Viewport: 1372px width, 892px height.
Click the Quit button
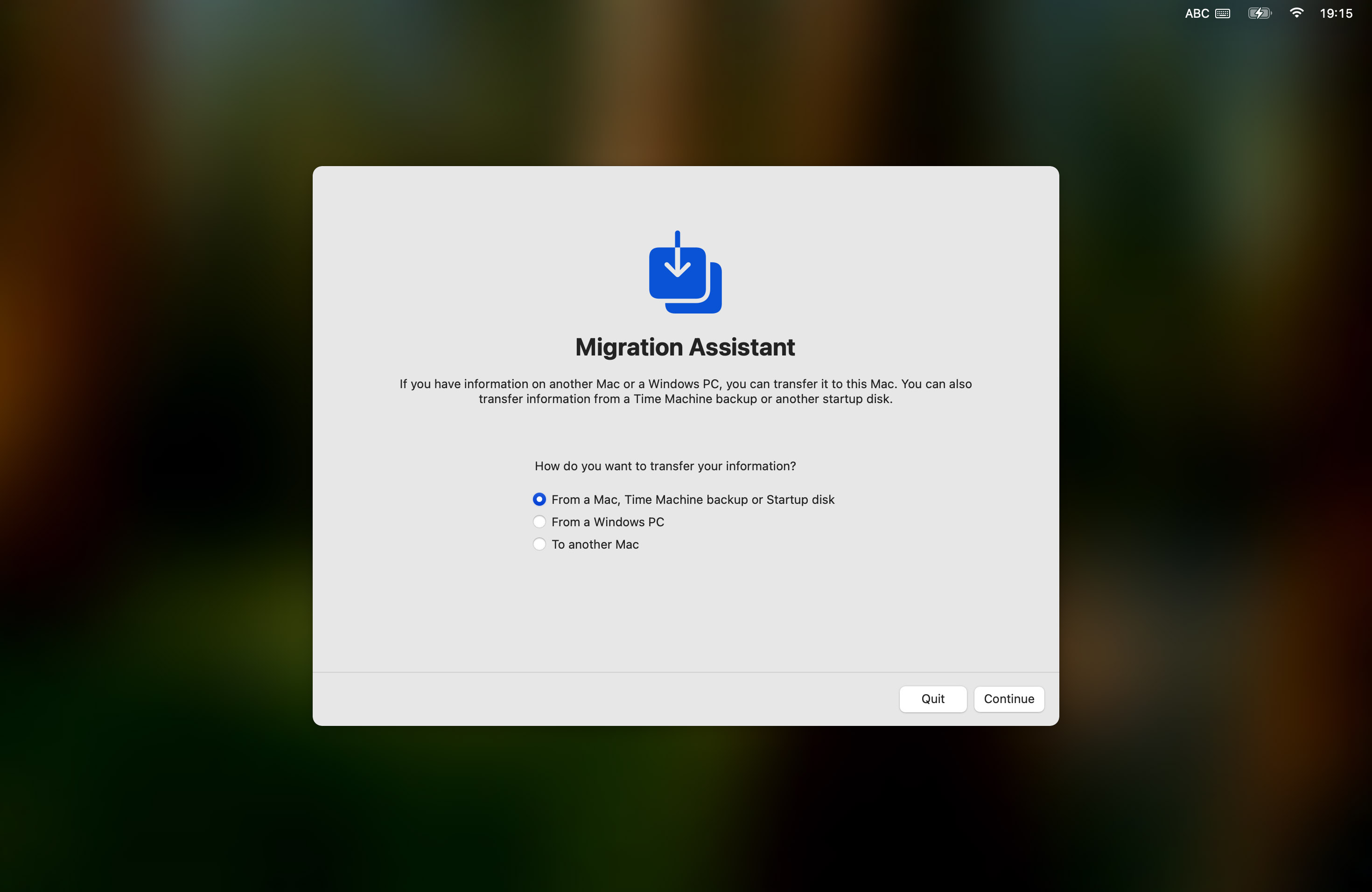point(932,699)
